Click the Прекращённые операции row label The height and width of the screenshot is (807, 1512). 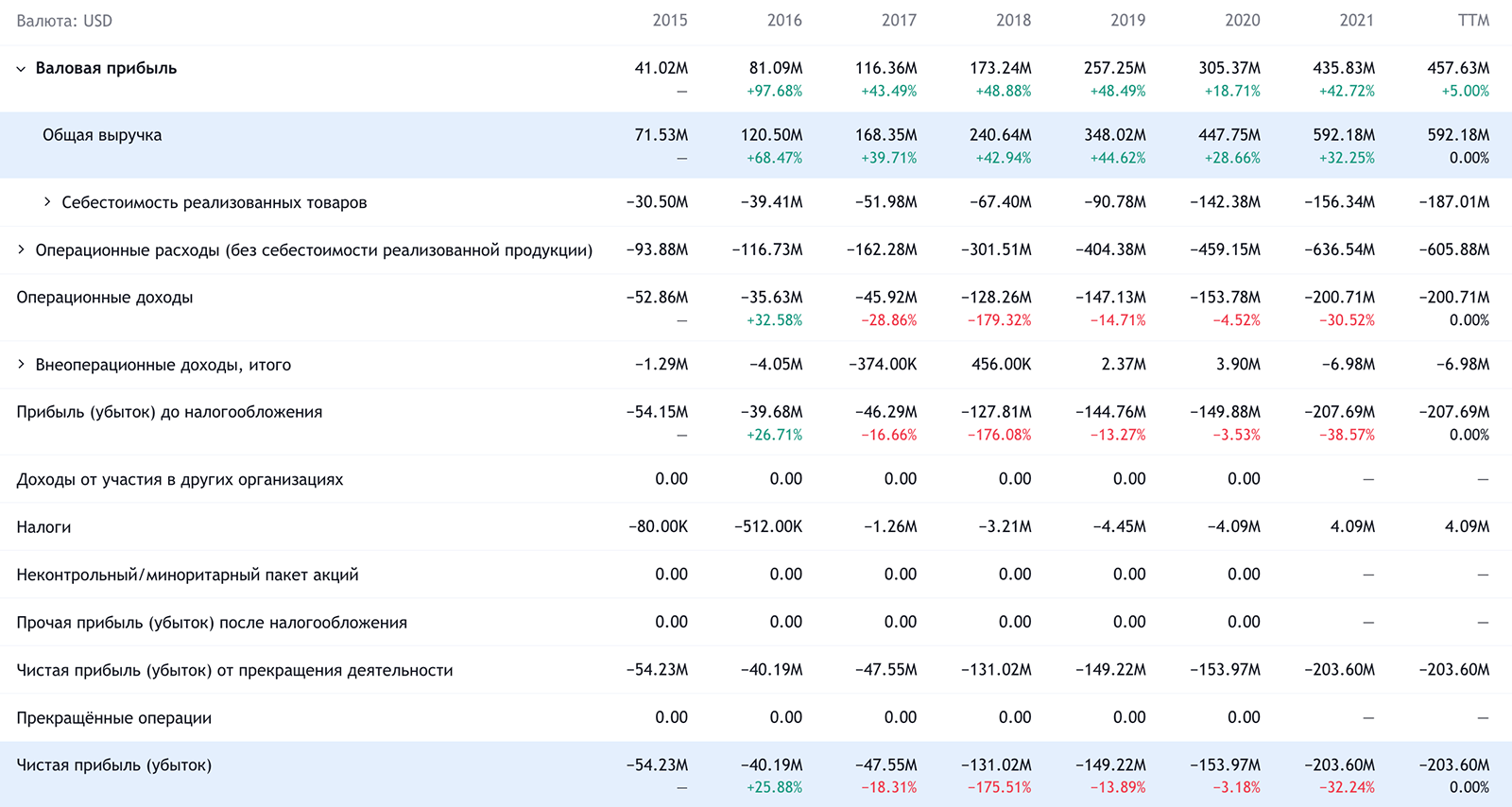(x=114, y=718)
